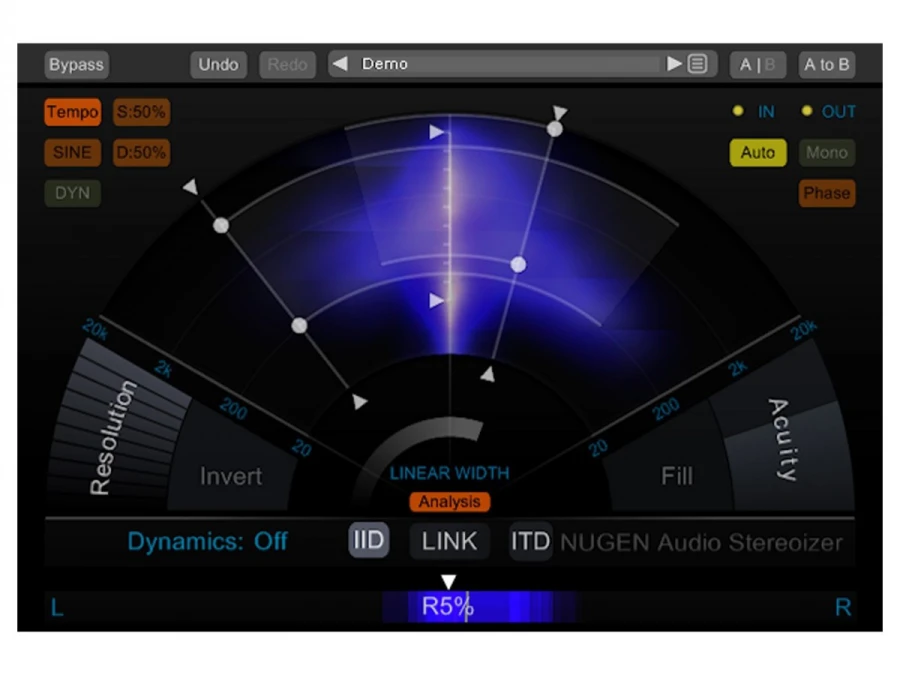The image size is (900, 675).
Task: Click the right 20k frequency label
Action: [804, 329]
